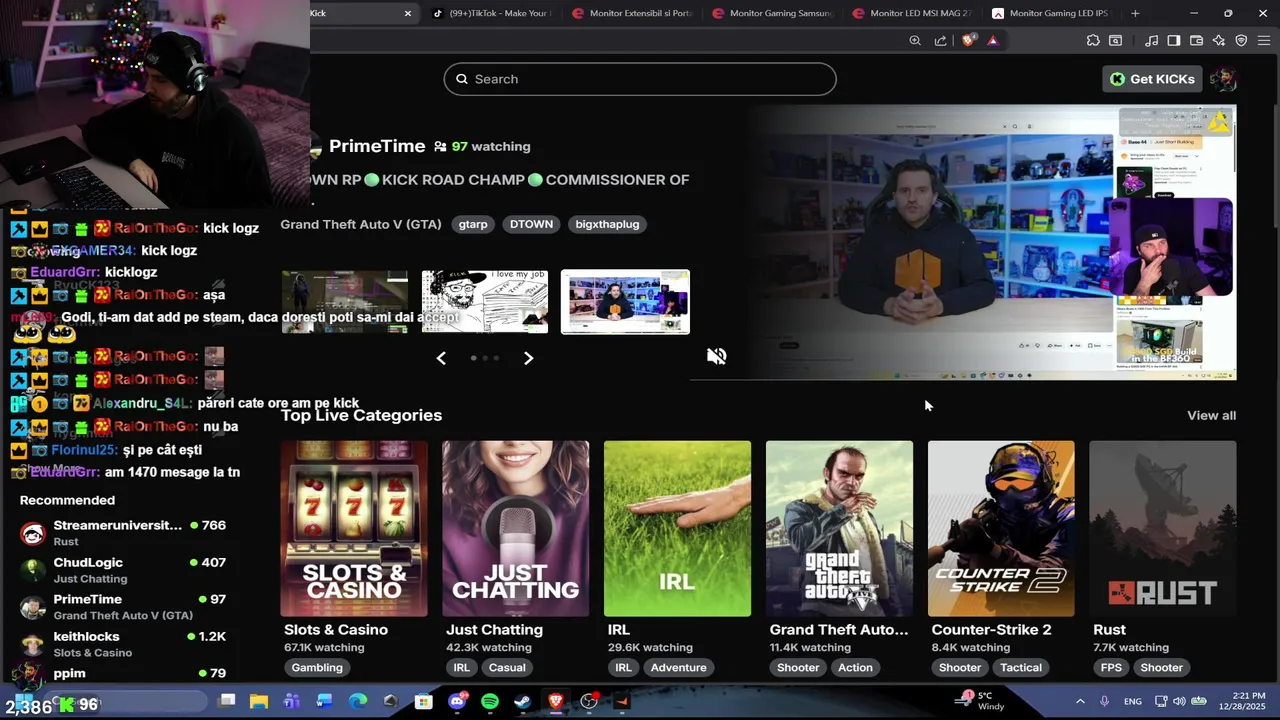The width and height of the screenshot is (1280, 720).
Task: Close the Kick browser tab
Action: click(x=408, y=13)
